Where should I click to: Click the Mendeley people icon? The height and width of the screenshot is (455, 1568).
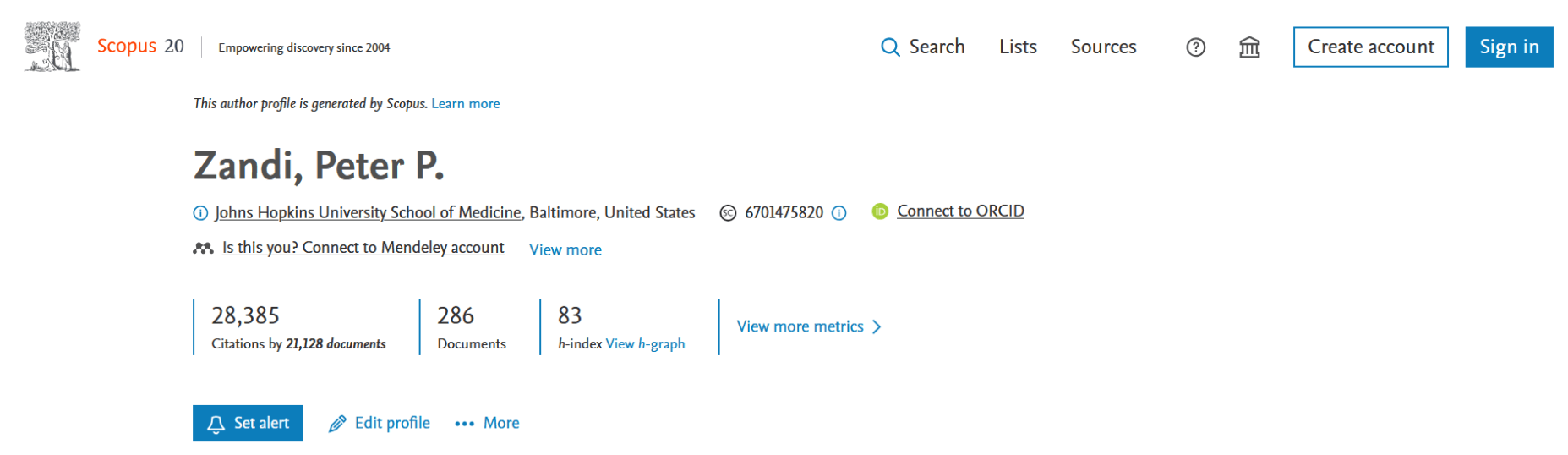click(x=203, y=248)
